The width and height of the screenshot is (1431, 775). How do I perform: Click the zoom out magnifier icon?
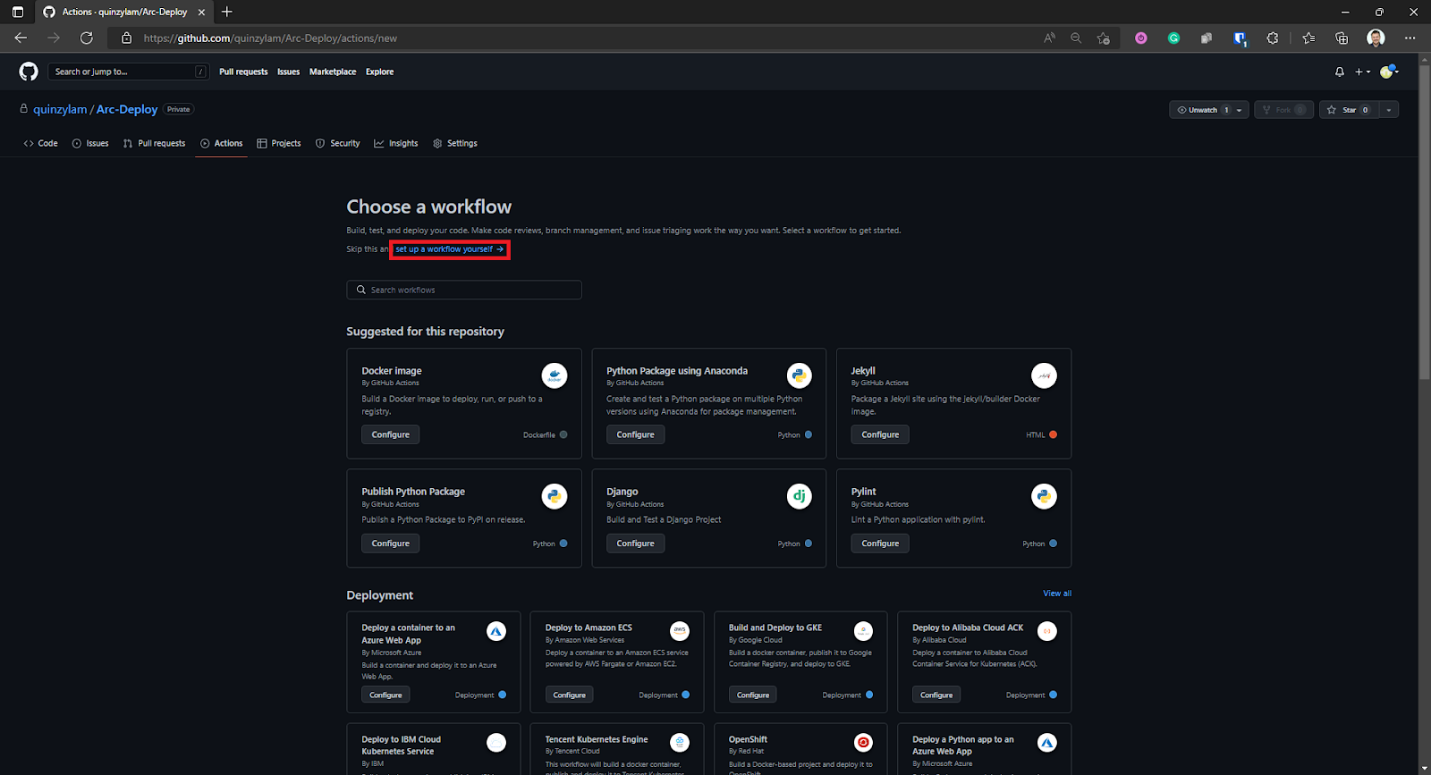pos(1076,38)
